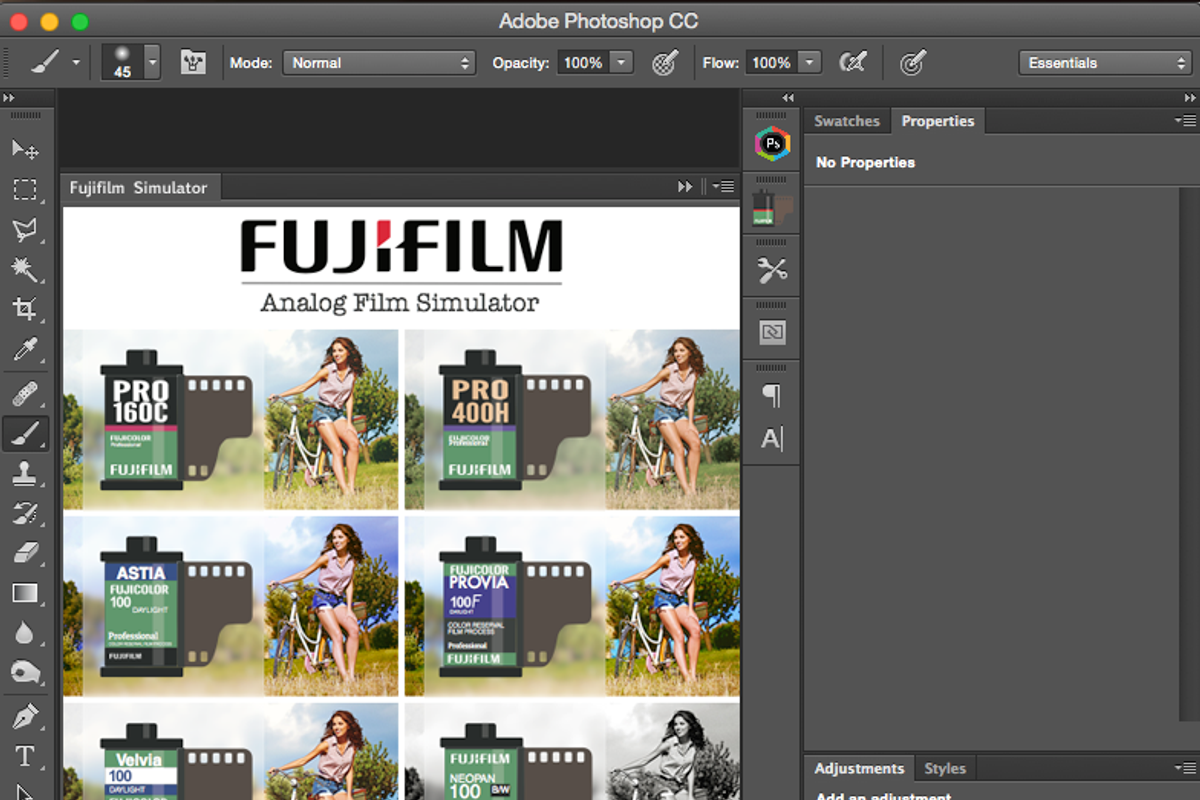Click the Flow 100% value field

pyautogui.click(x=771, y=62)
